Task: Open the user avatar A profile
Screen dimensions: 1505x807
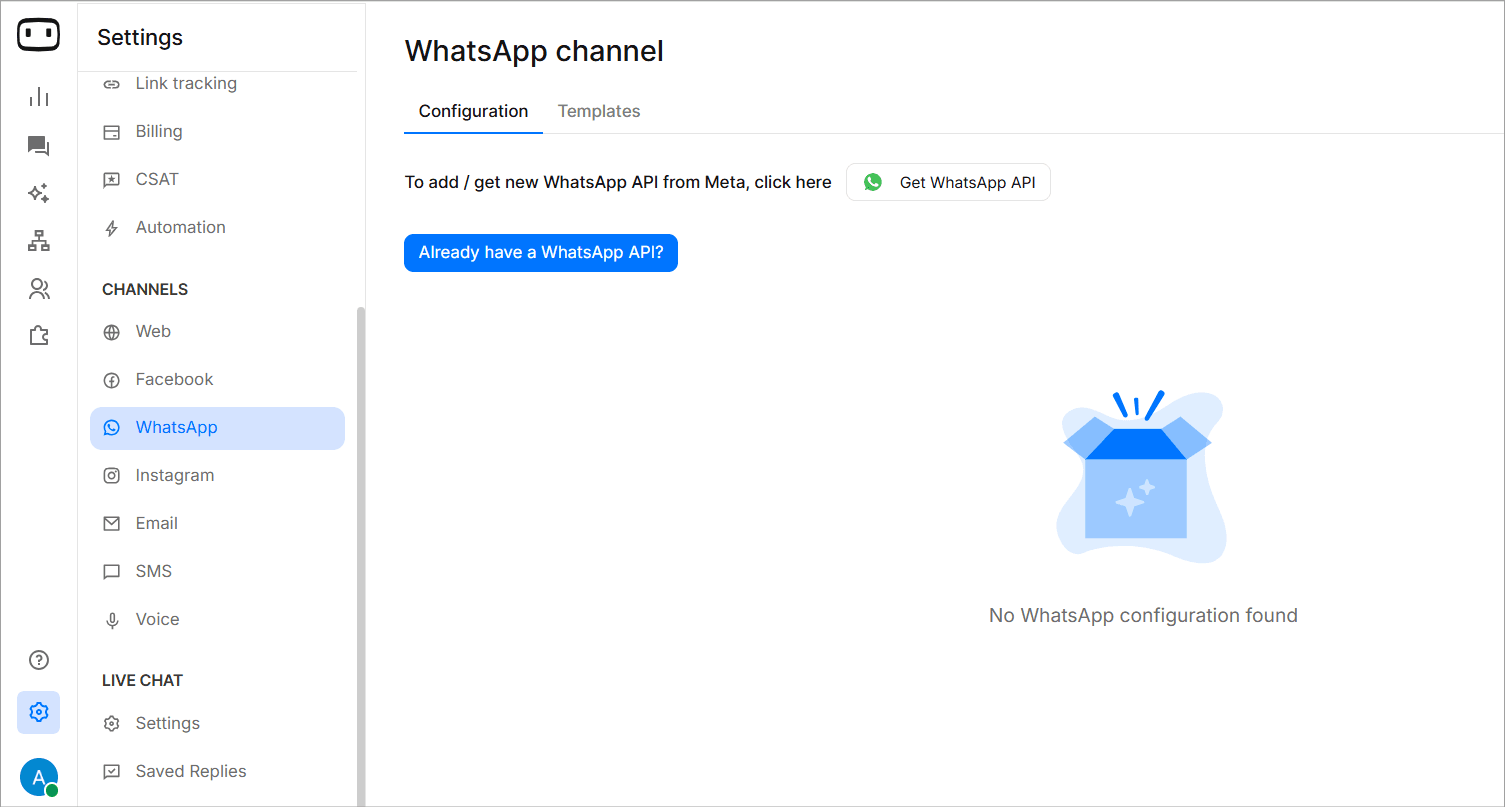Action: click(39, 777)
